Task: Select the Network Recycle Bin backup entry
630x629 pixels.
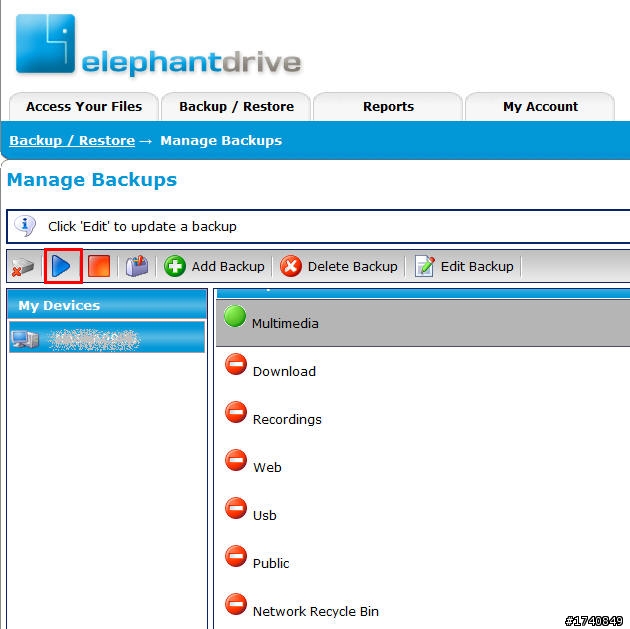Action: point(316,611)
